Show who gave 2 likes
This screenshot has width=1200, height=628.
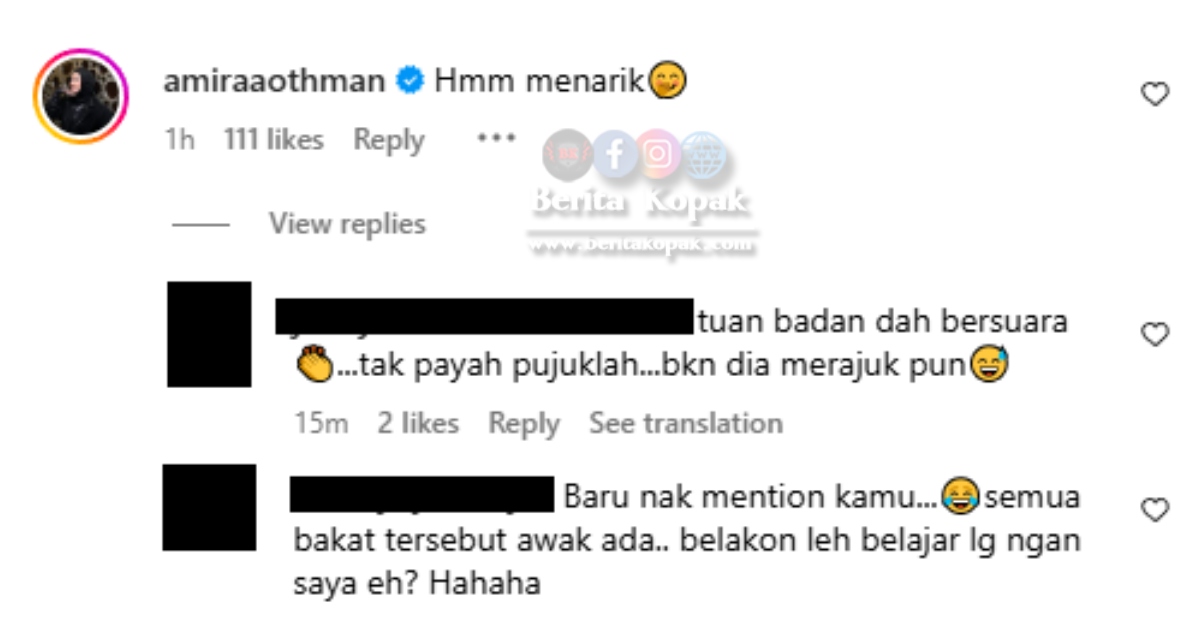[x=418, y=424]
